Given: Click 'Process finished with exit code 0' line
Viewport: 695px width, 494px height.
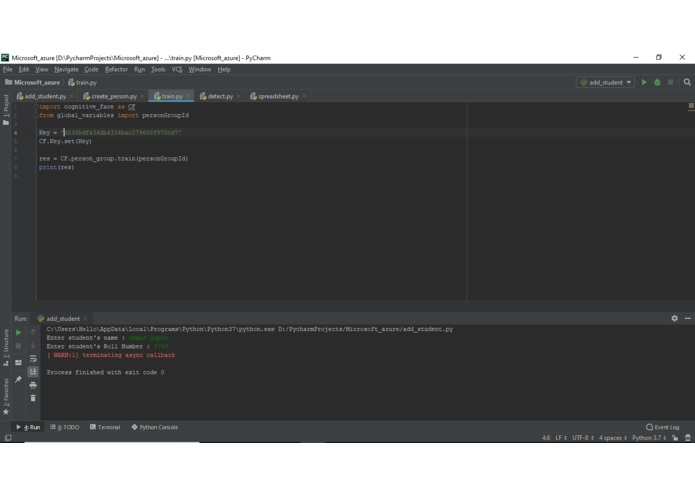Looking at the screenshot, I should click(105, 373).
